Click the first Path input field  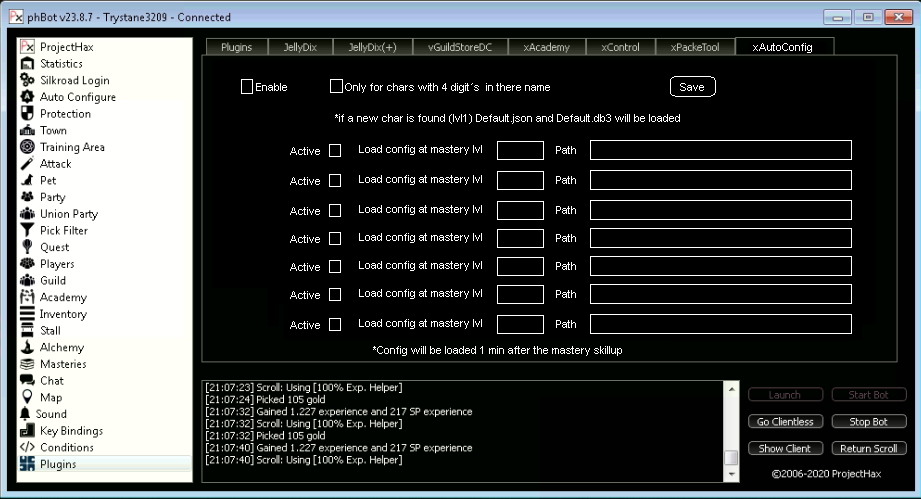pyautogui.click(x=720, y=151)
